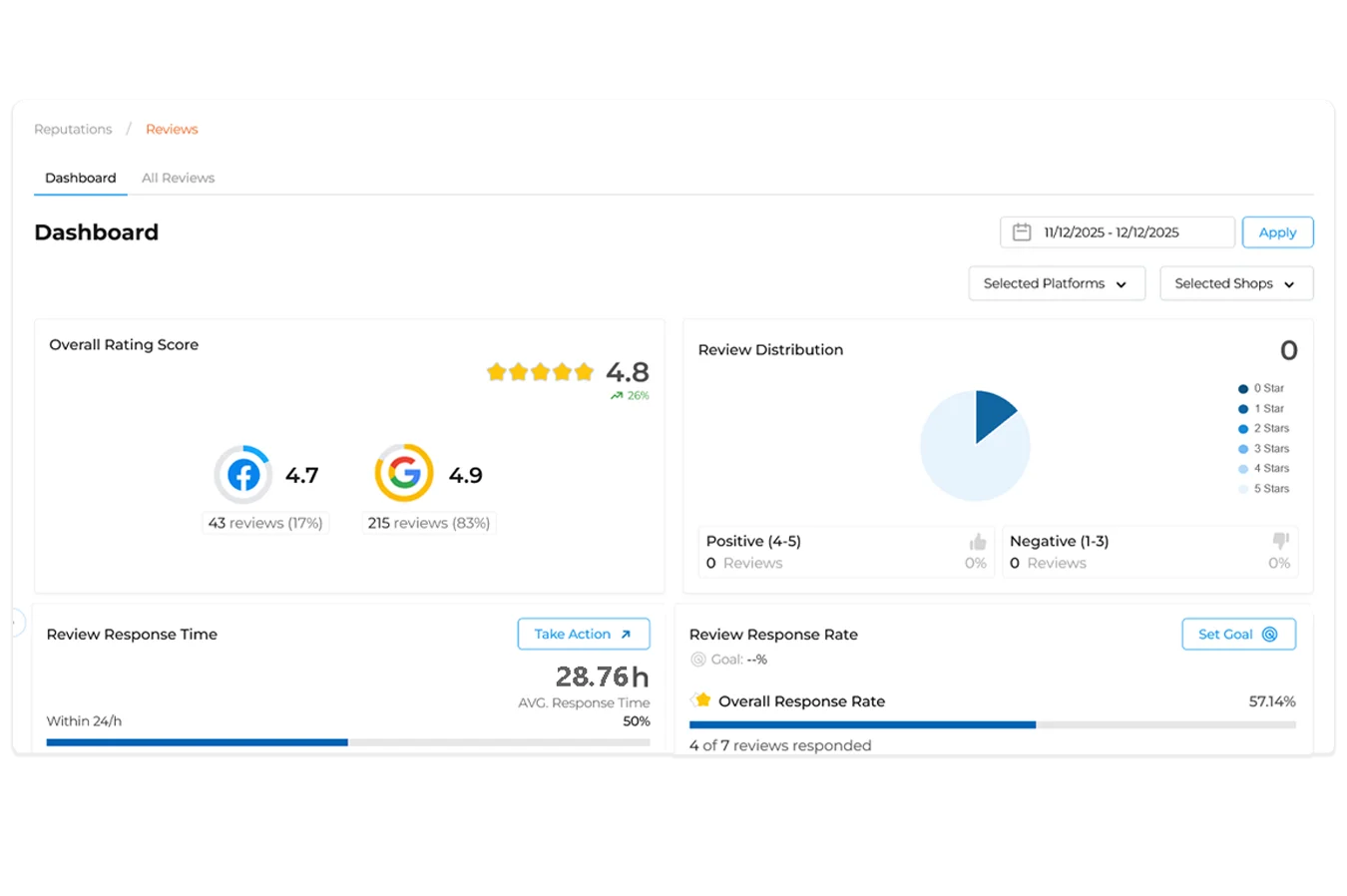Image resolution: width=1347 pixels, height=896 pixels.
Task: Click the goal target icon next to Goal
Action: pyautogui.click(x=698, y=660)
